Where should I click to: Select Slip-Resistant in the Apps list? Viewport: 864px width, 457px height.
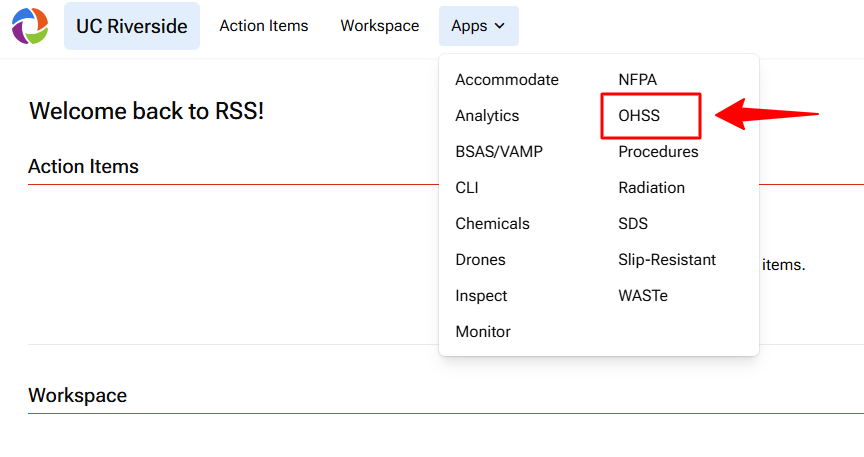[x=667, y=260]
